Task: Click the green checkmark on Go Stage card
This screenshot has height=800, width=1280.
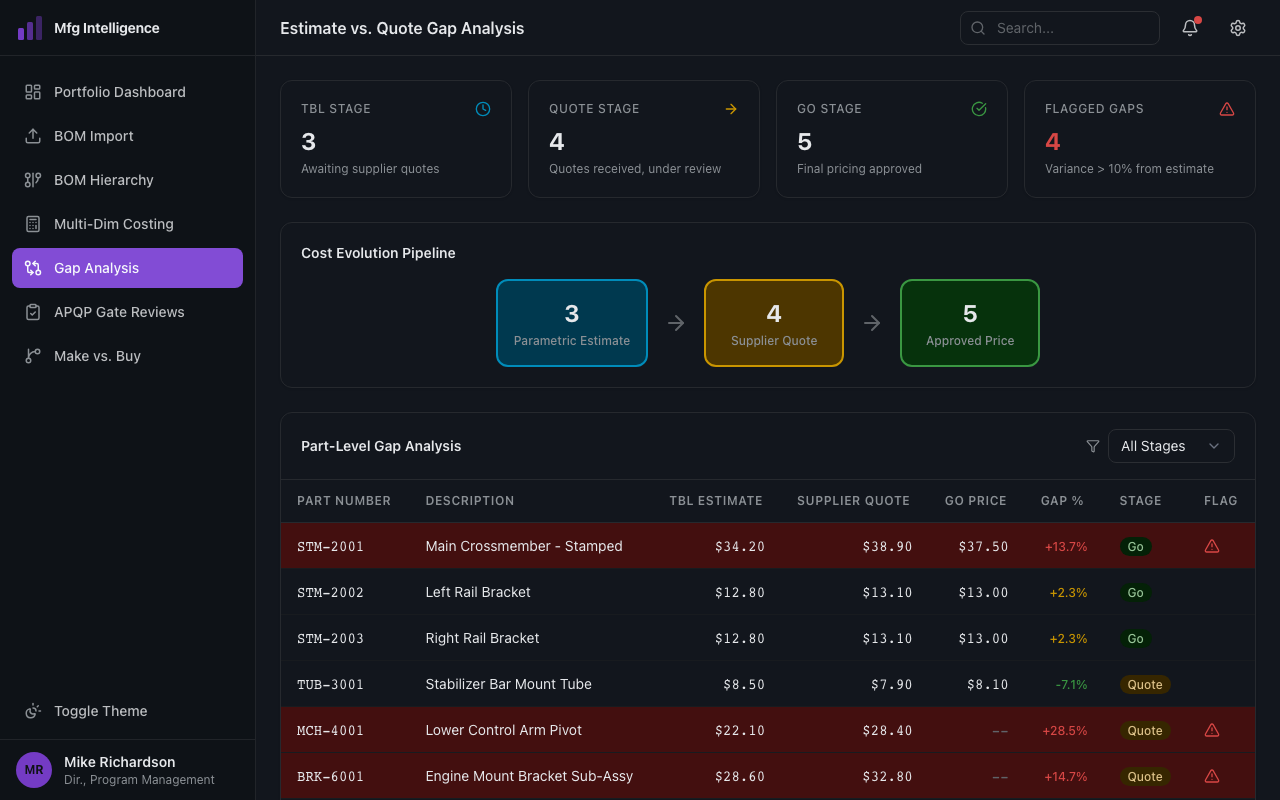Action: (979, 109)
